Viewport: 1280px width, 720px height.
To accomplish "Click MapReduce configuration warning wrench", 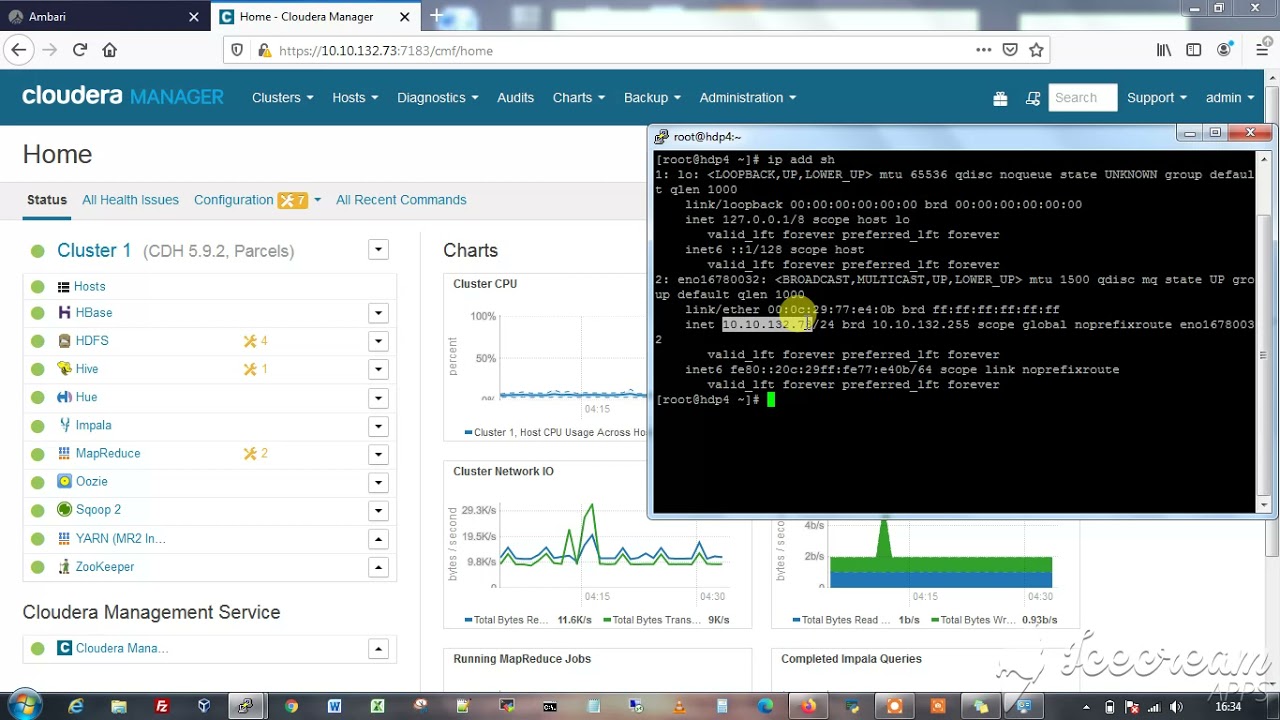I will pyautogui.click(x=250, y=453).
